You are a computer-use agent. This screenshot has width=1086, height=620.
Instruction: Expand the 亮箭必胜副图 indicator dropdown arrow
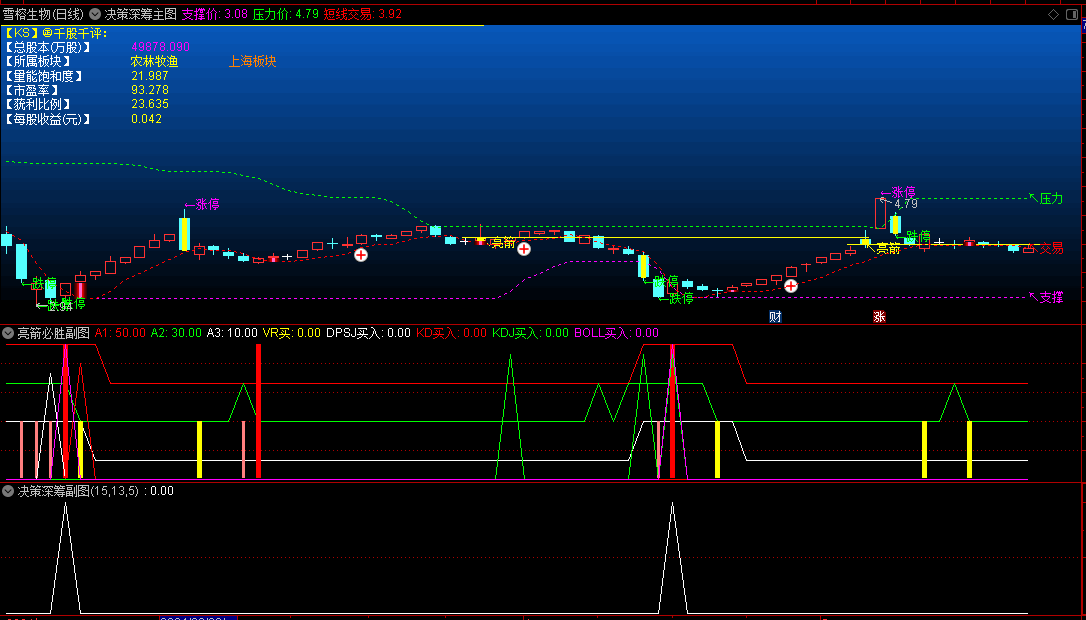click(x=9, y=332)
